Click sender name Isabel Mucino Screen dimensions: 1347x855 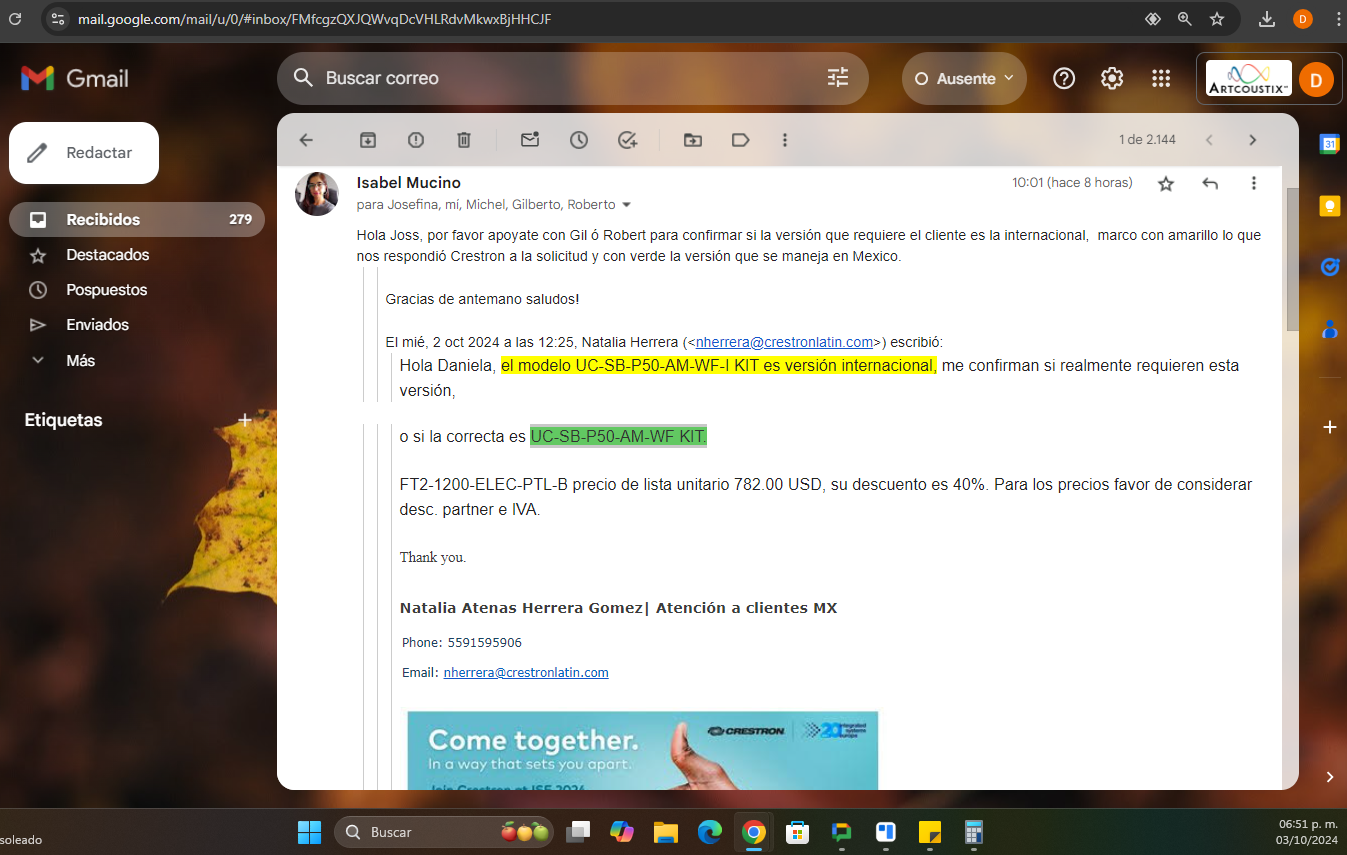(x=409, y=183)
